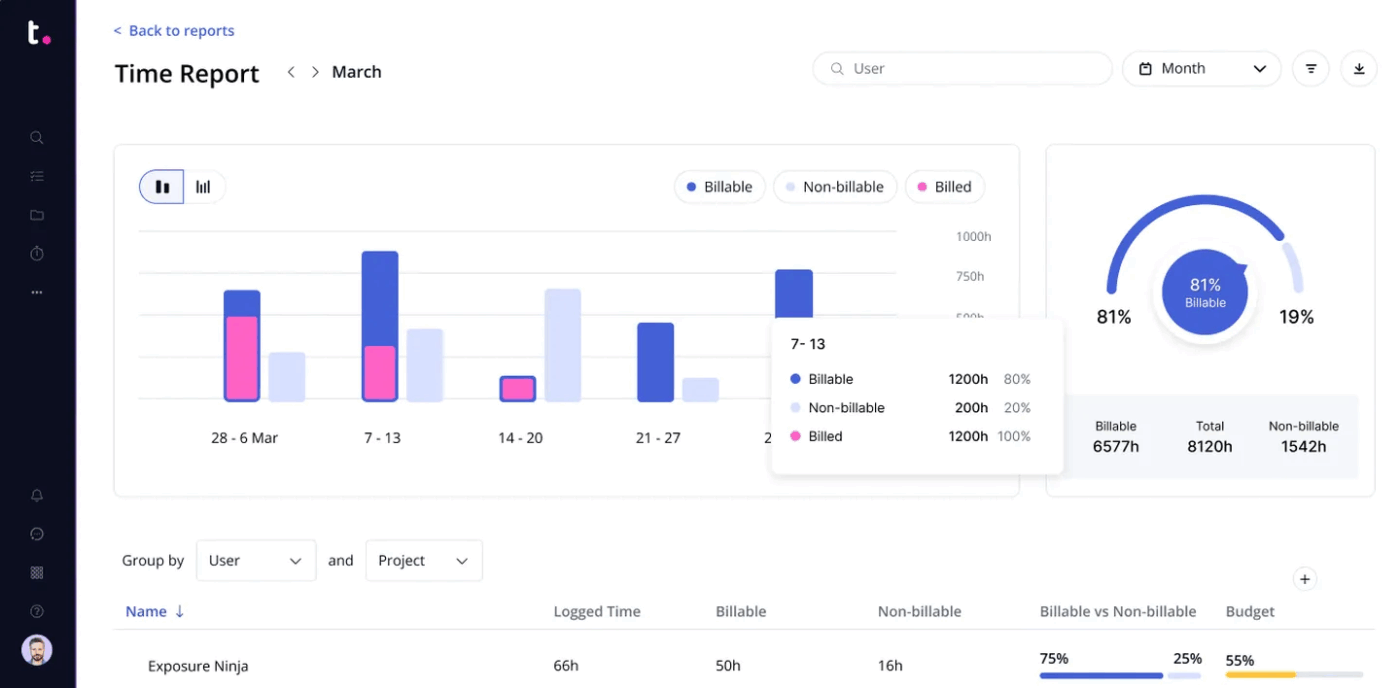Open the Project grouping dropdown
The image size is (1400, 688).
[x=423, y=560]
